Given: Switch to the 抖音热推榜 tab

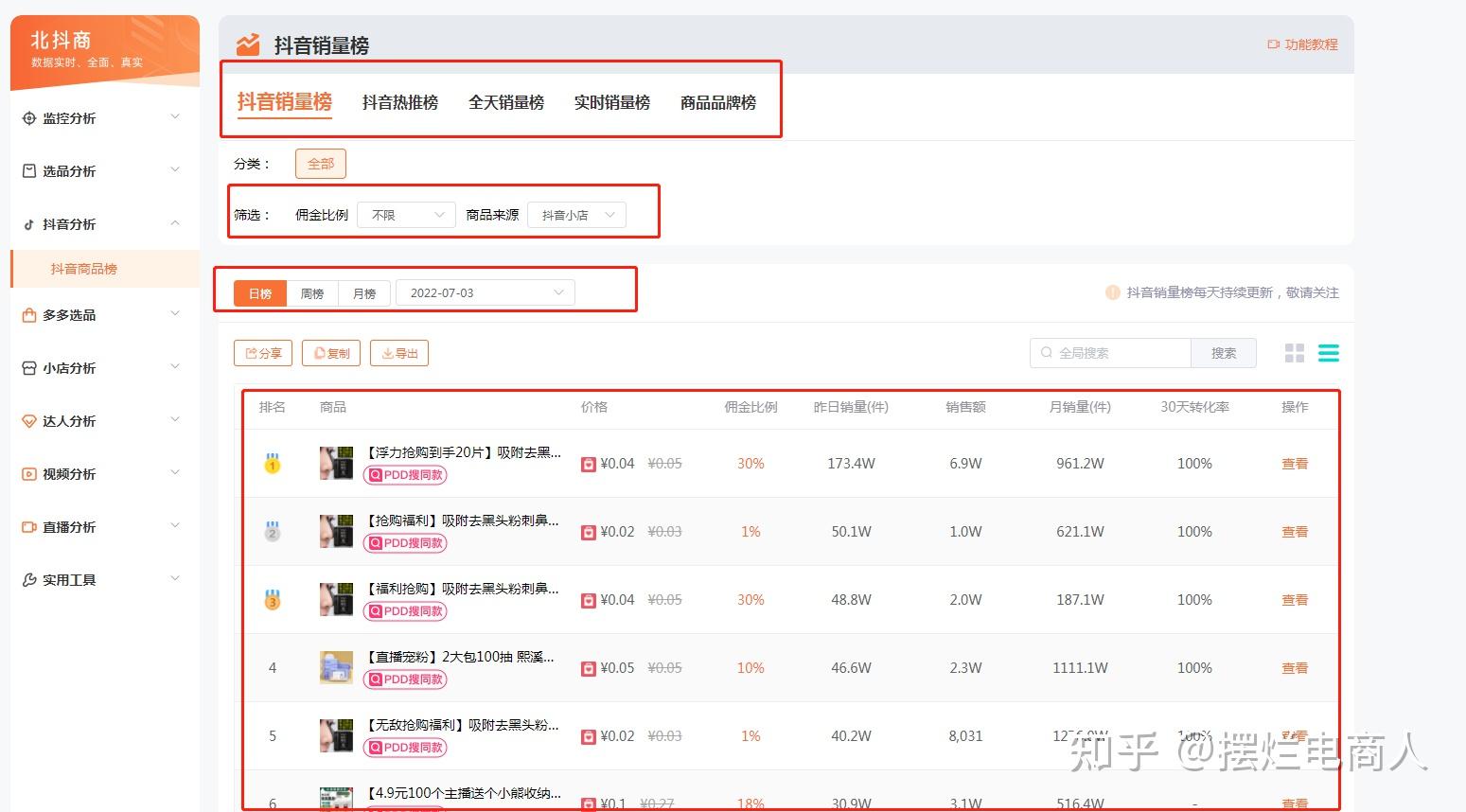Looking at the screenshot, I should point(400,102).
